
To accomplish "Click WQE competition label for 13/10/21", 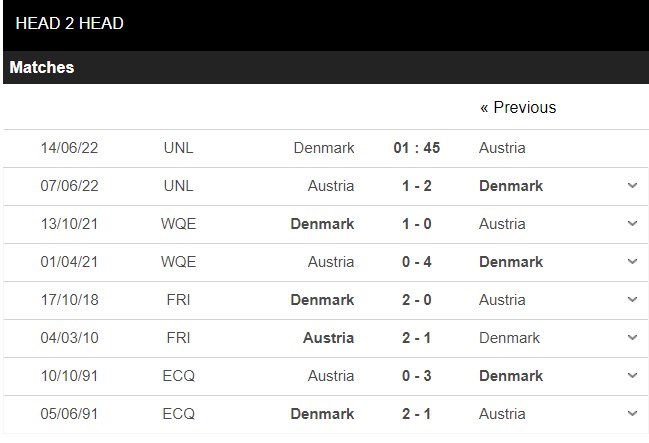I will coord(178,224).
